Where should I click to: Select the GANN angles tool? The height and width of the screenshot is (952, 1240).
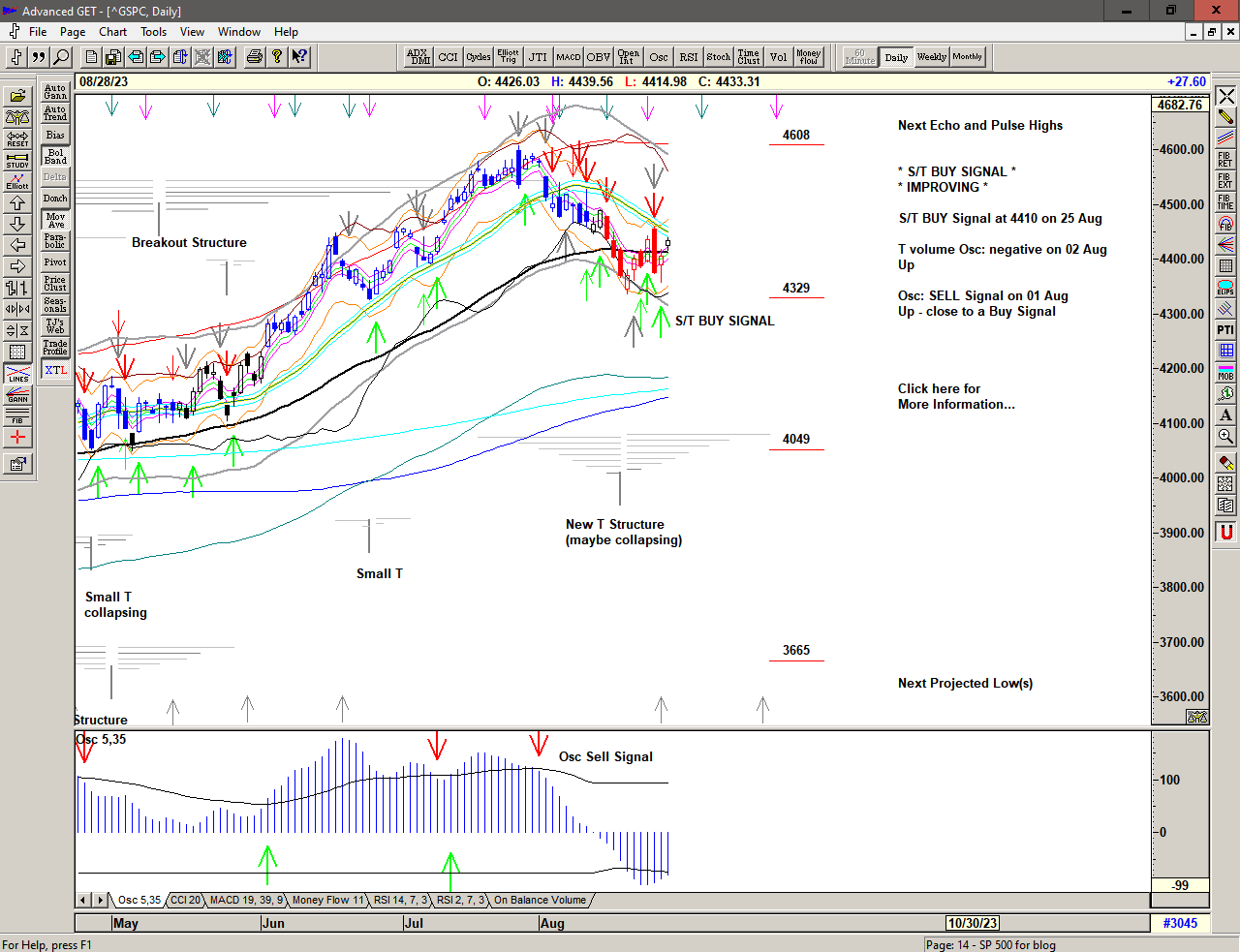[17, 394]
